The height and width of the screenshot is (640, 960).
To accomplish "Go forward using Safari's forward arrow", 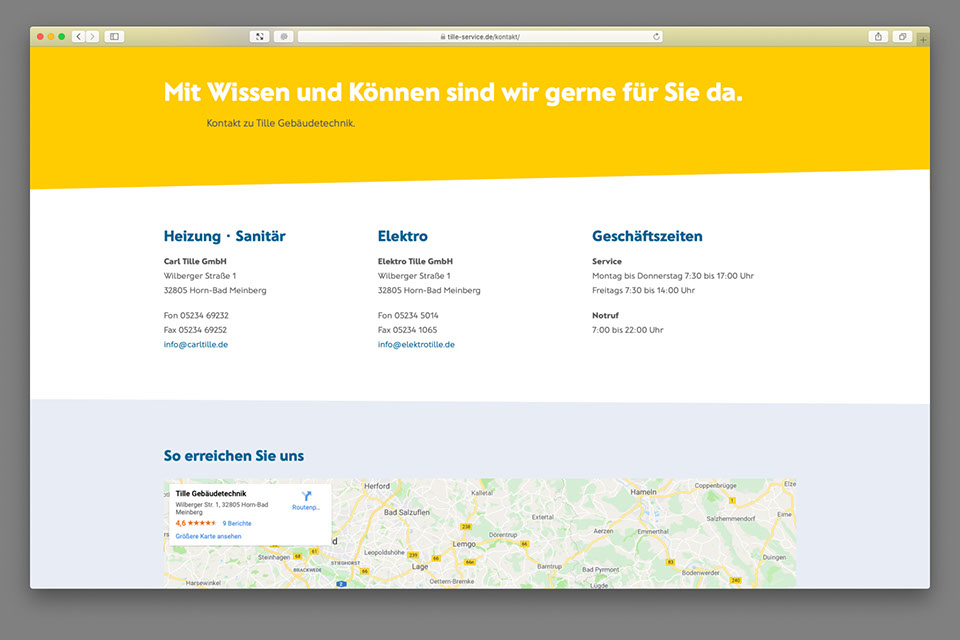I will 92,37.
